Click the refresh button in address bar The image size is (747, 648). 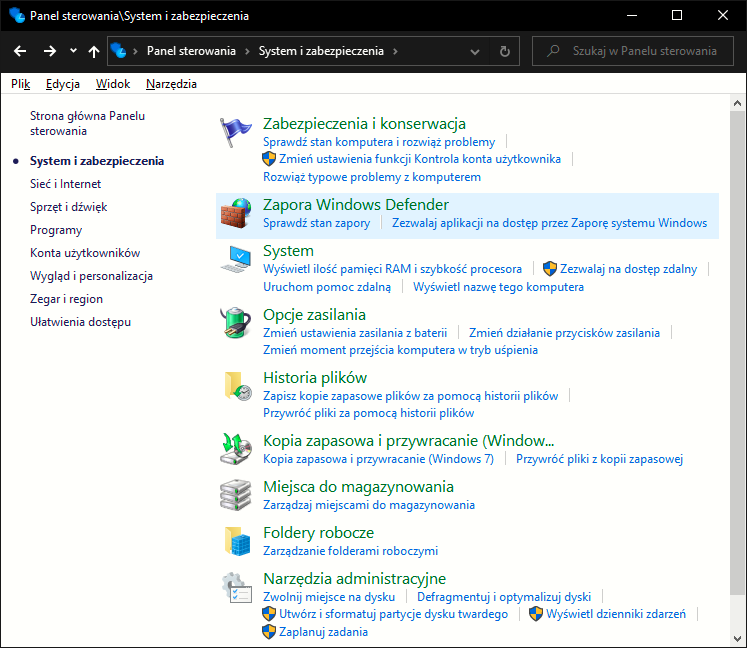[505, 51]
